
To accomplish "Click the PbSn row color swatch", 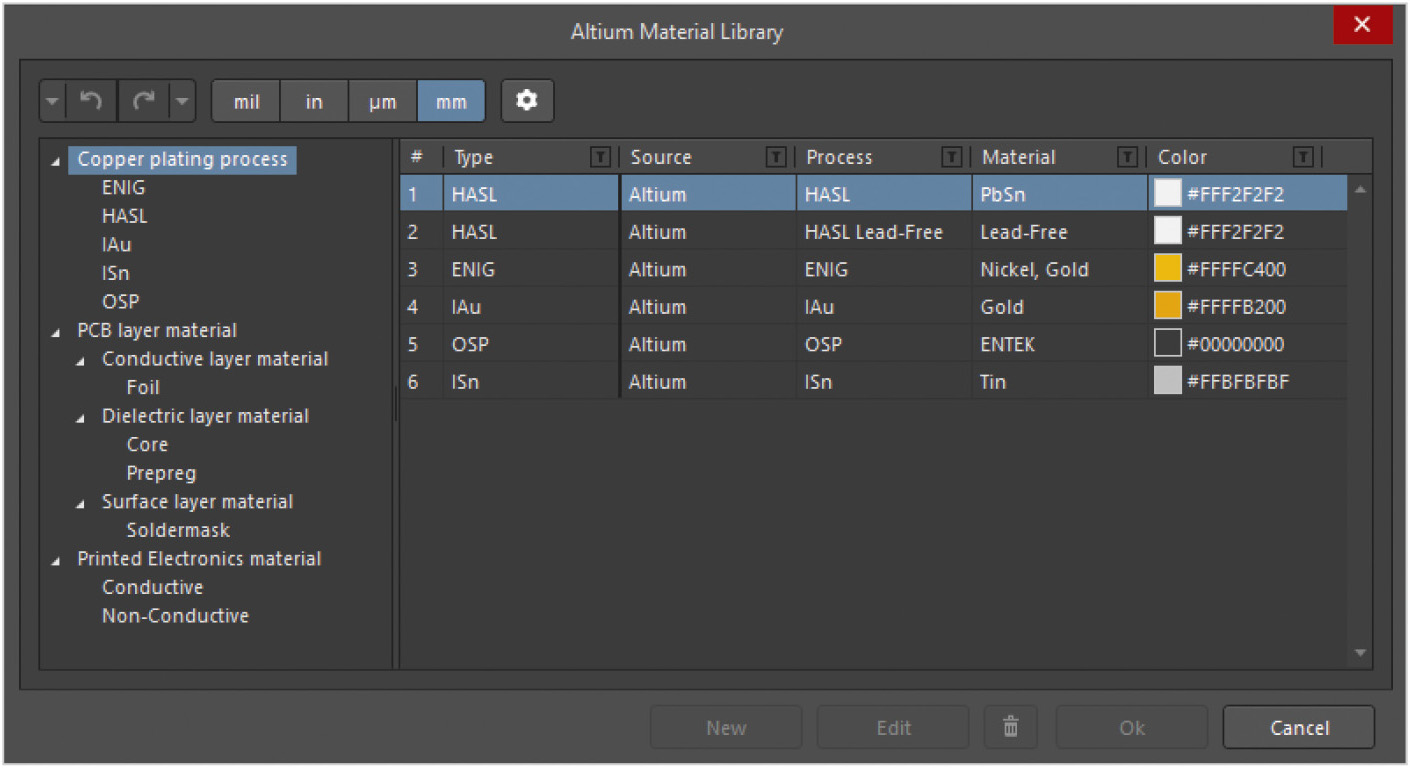I will pyautogui.click(x=1167, y=194).
